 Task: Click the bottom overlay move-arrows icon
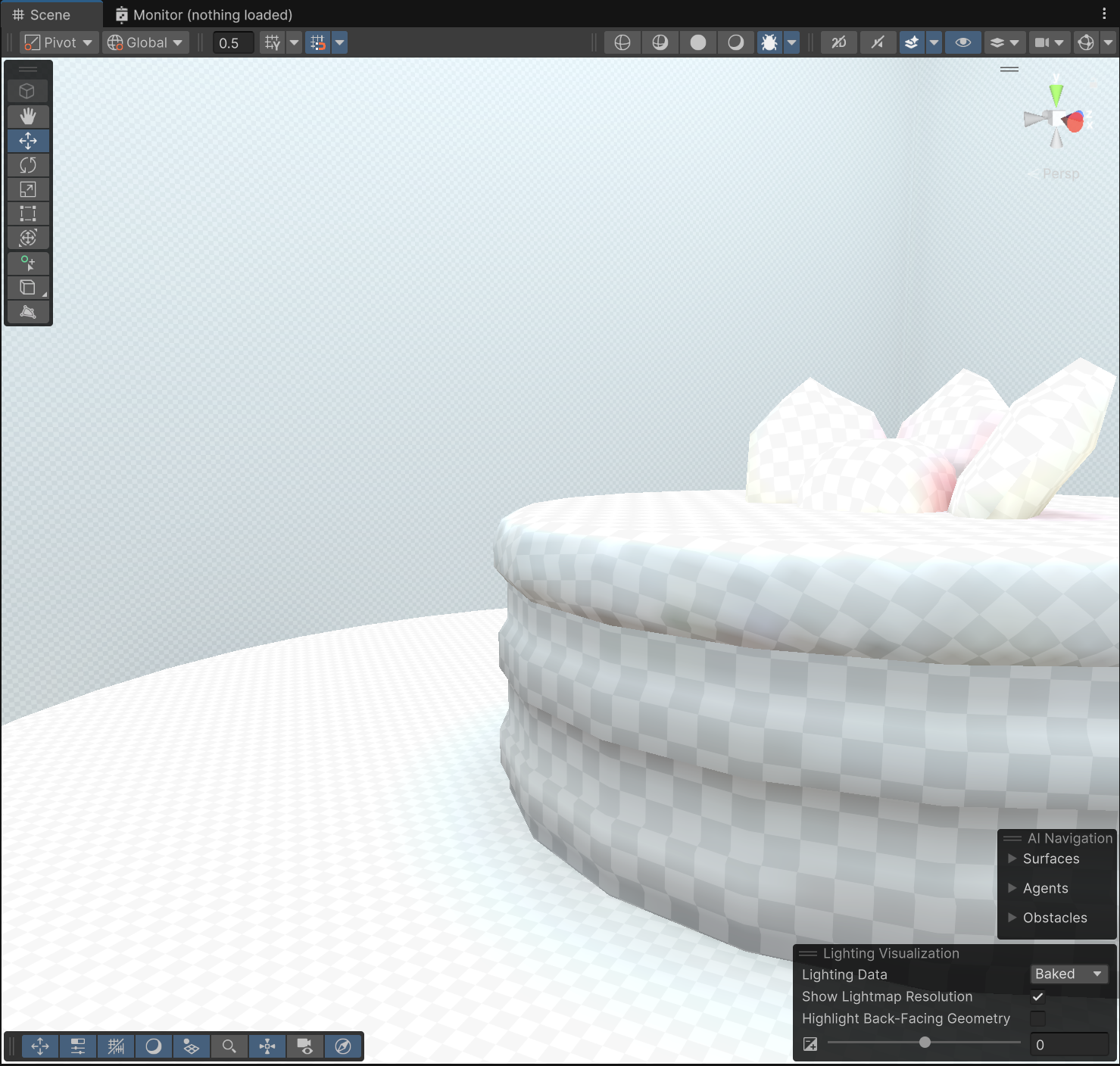point(40,1046)
